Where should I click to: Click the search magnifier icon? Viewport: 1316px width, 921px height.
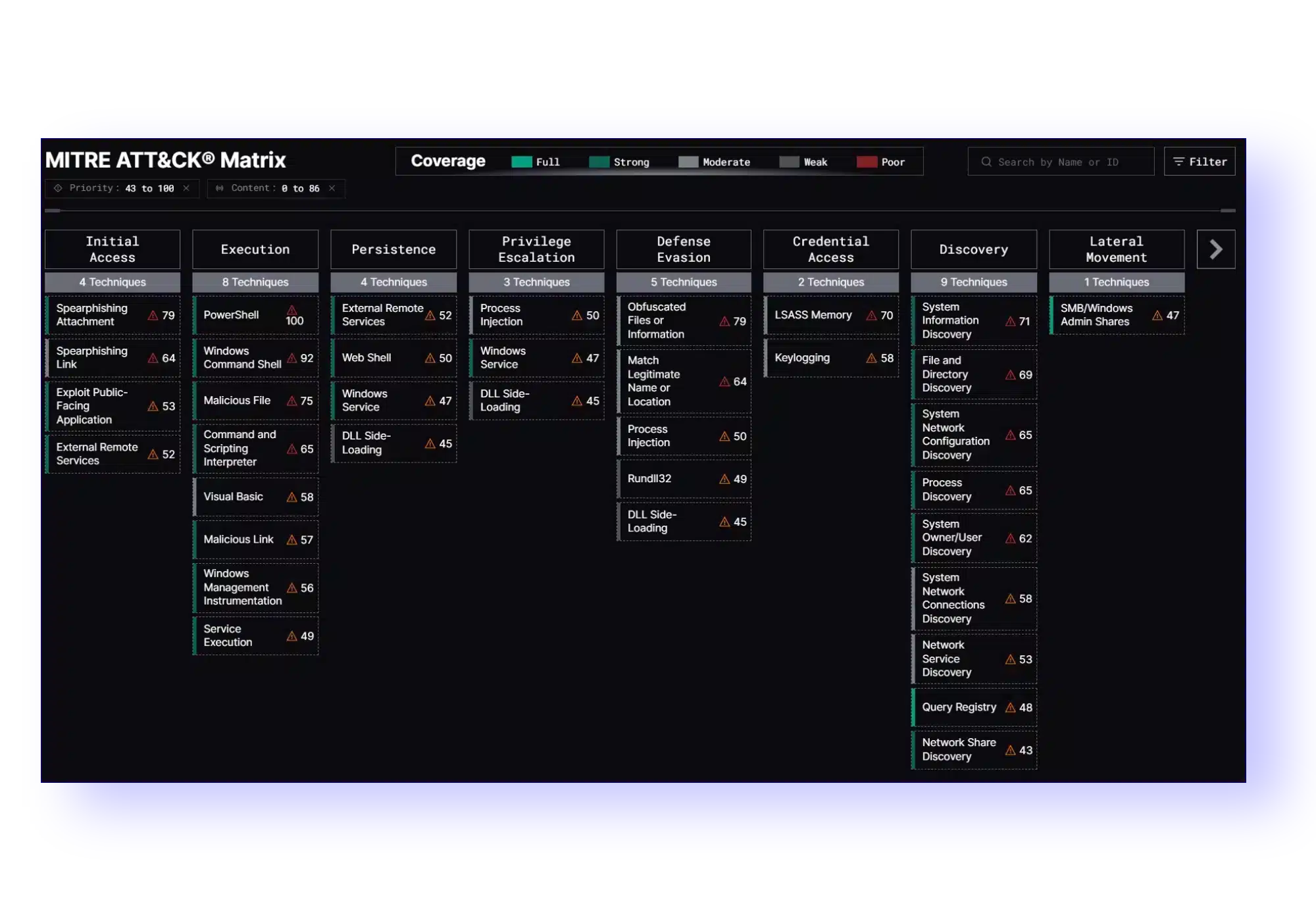pyautogui.click(x=986, y=162)
